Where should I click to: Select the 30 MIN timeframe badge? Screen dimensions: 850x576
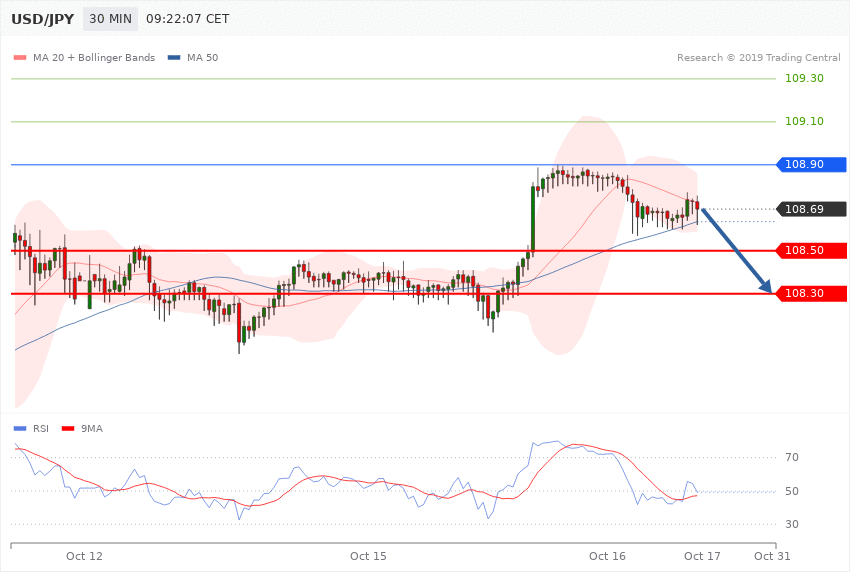[x=111, y=19]
